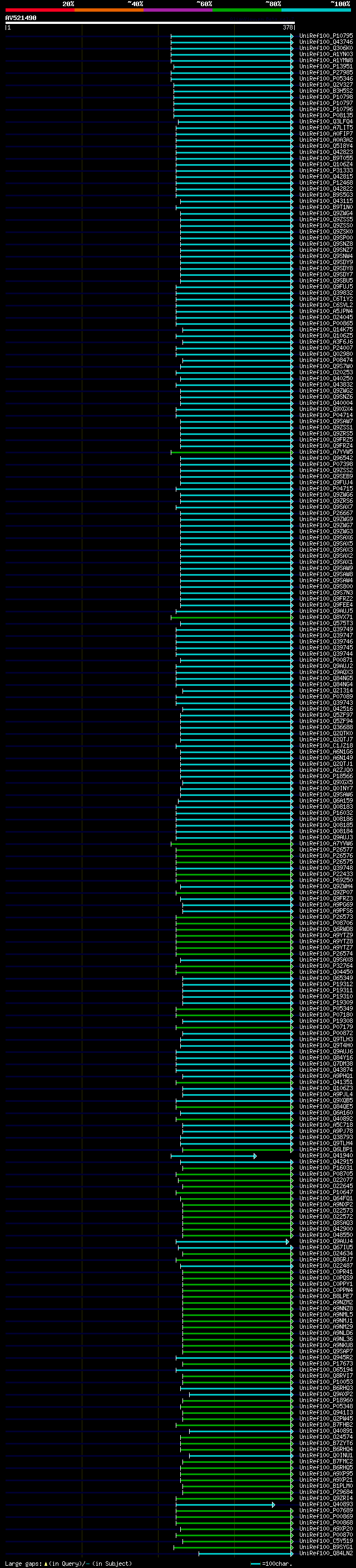The image size is (356, 1568).
Task: Select the UniRef100_P08135 entry
Action: 326,116
